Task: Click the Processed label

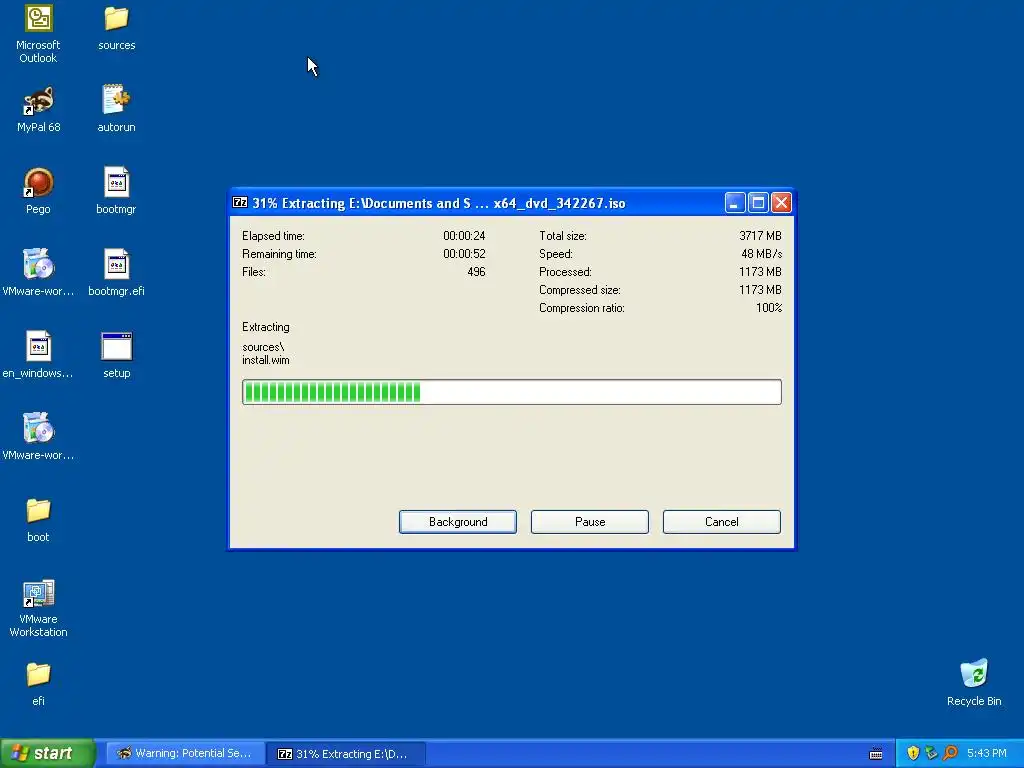Action: click(x=565, y=272)
